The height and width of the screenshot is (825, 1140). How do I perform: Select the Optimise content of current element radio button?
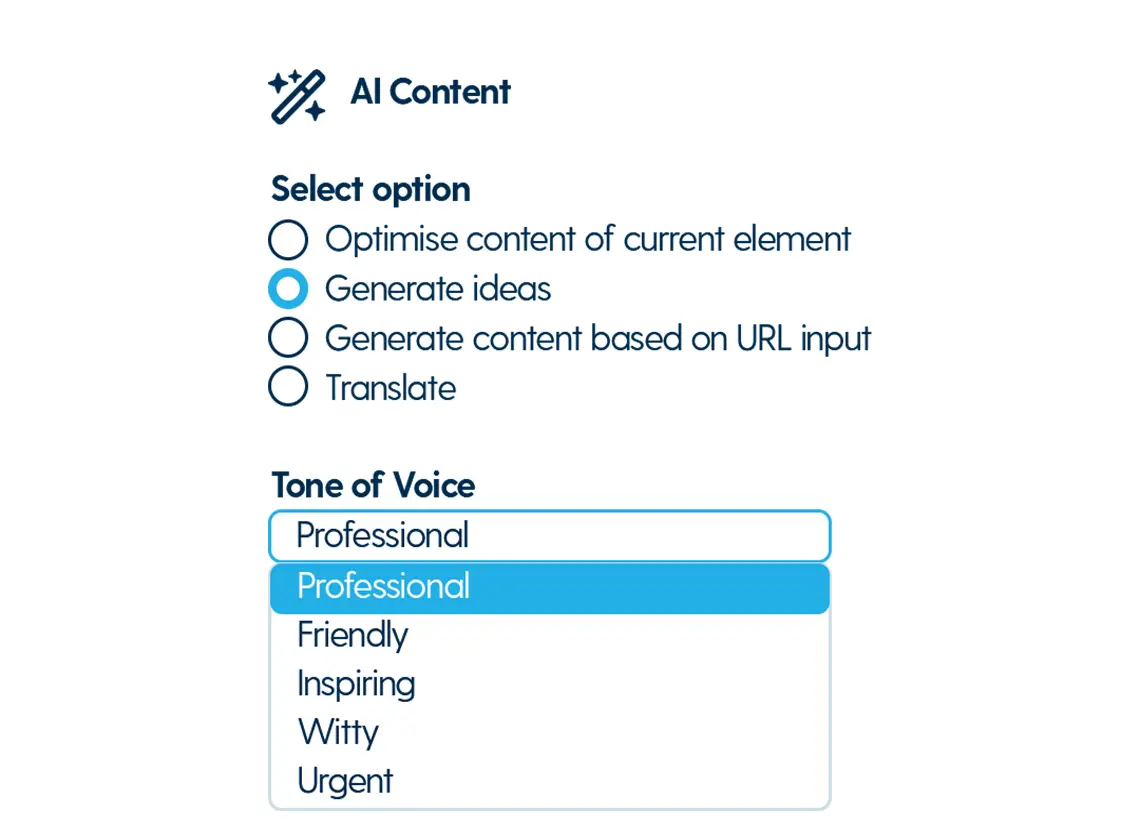click(288, 240)
